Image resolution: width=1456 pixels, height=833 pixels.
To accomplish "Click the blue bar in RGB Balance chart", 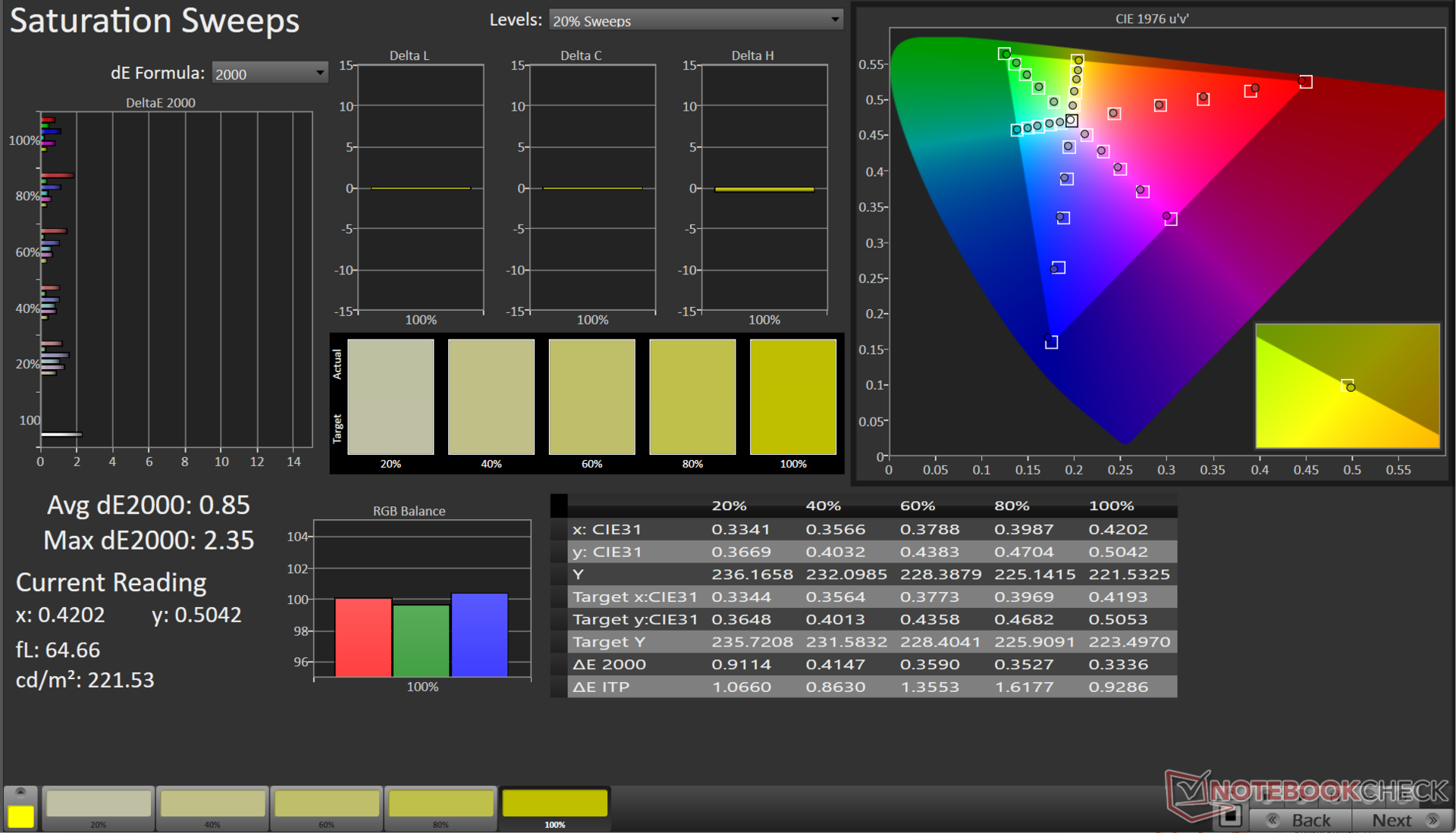I will pos(479,635).
